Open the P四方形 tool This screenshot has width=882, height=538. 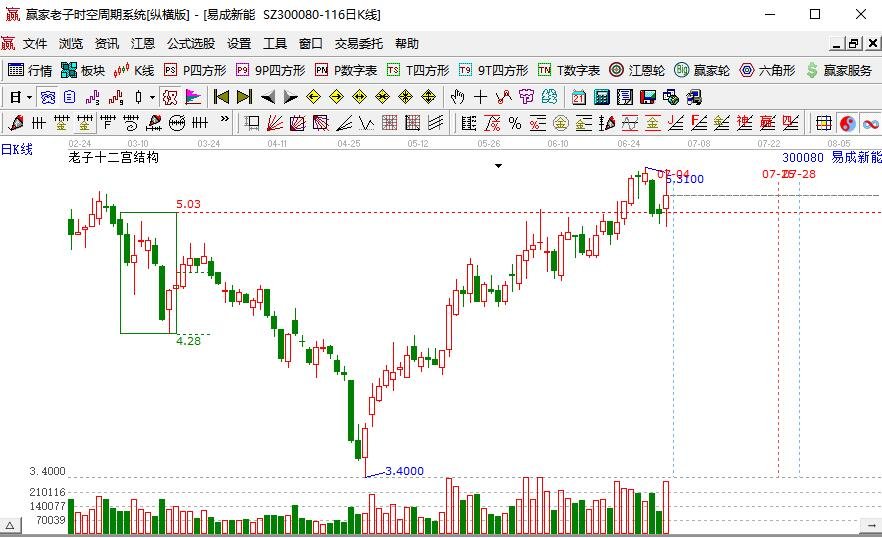195,70
